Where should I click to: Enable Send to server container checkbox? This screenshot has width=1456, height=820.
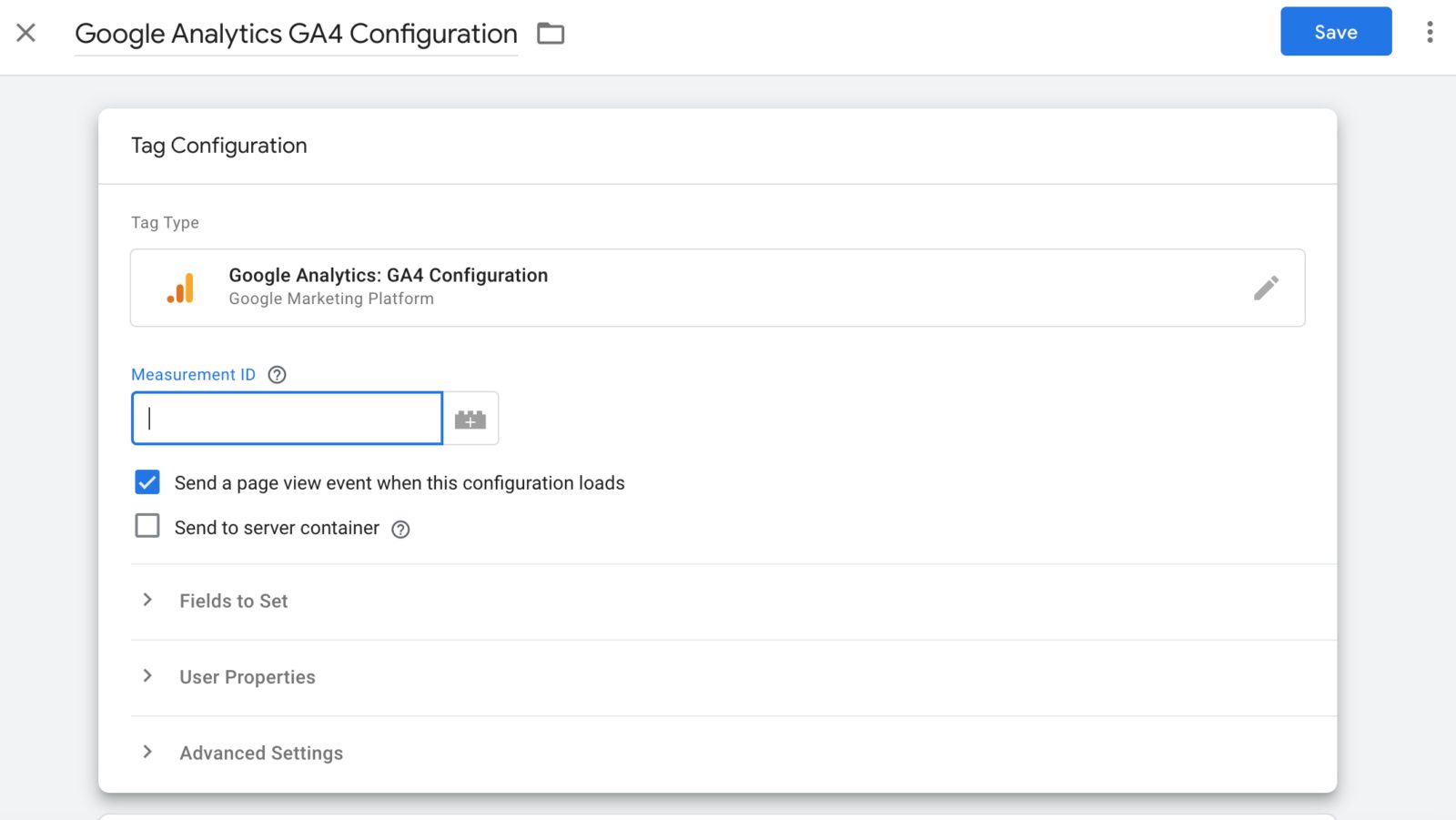pos(147,526)
